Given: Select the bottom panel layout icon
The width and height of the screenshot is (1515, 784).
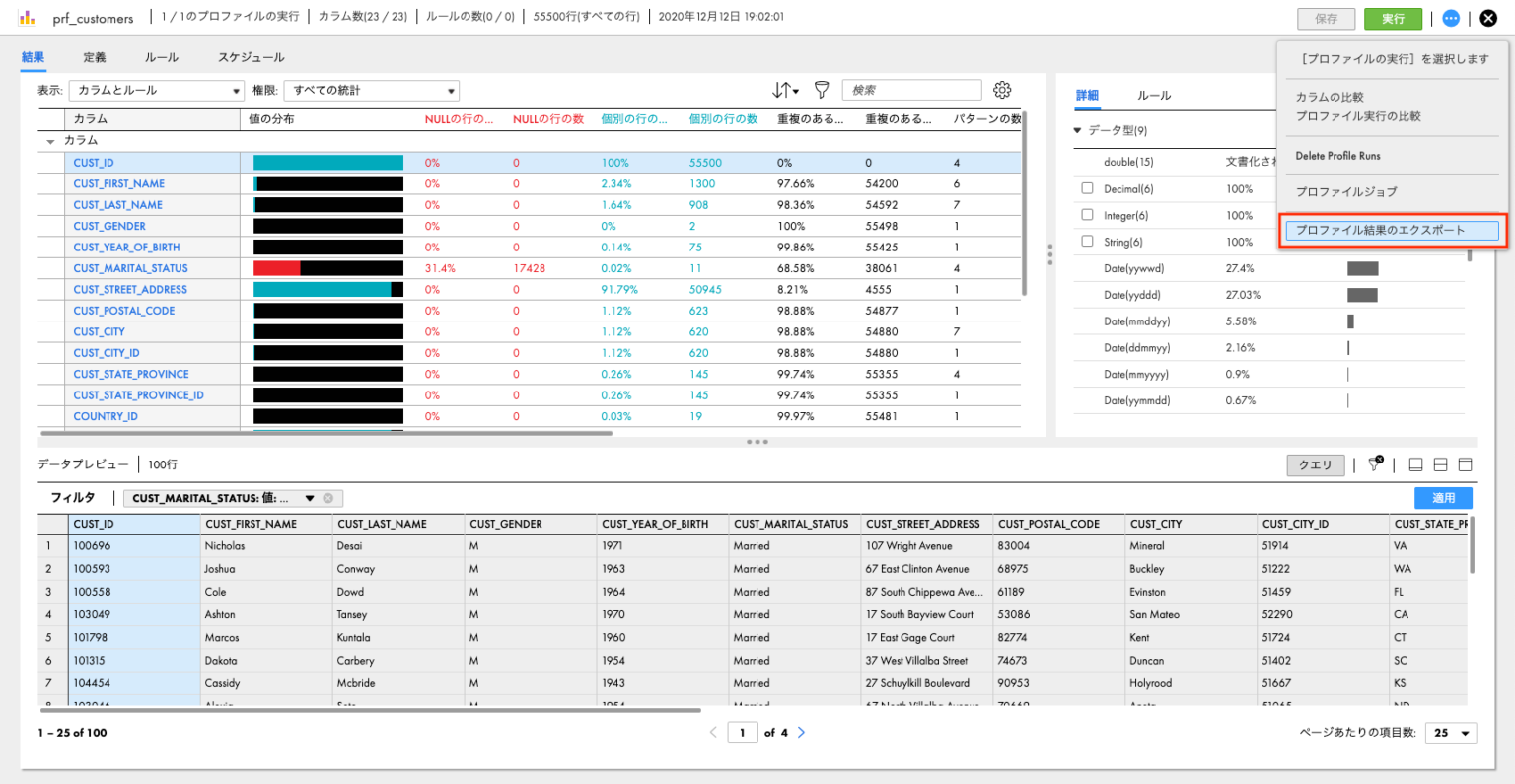Looking at the screenshot, I should 1415,463.
